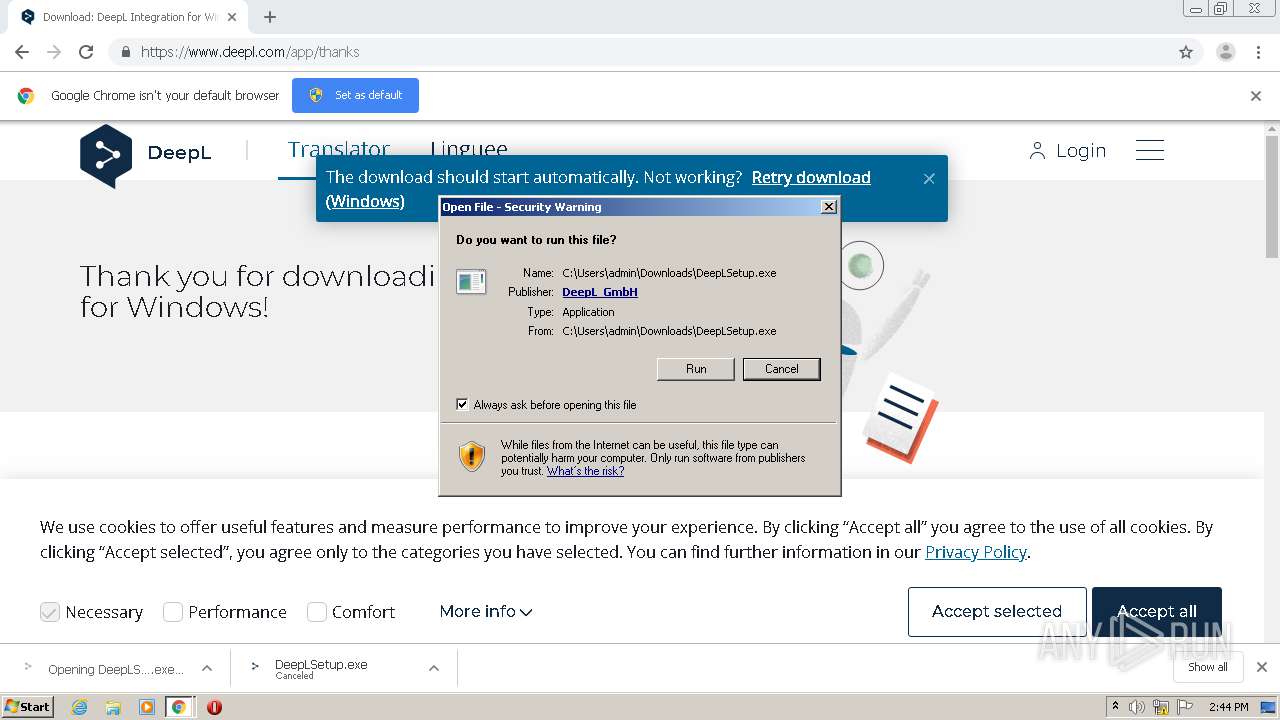
Task: Click the DeepL logo icon
Action: click(106, 155)
